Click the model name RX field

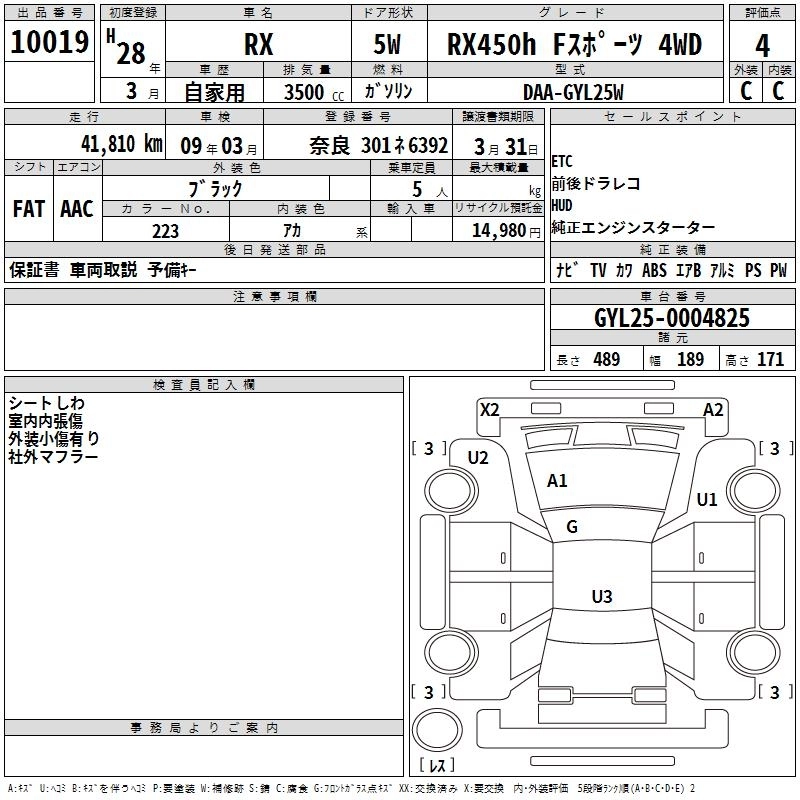259,45
